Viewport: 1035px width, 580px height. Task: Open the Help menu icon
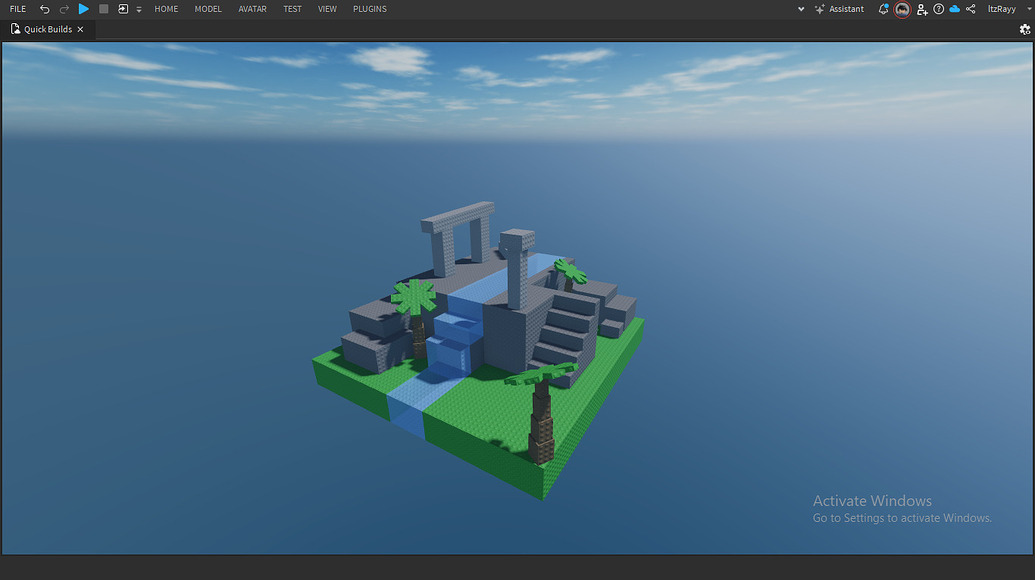coord(938,9)
